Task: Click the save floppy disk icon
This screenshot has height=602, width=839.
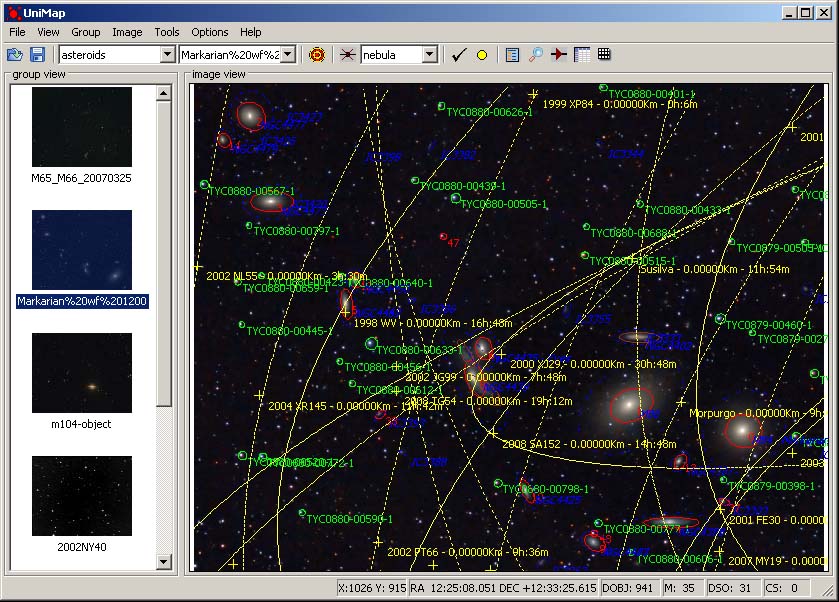Action: click(x=37, y=55)
